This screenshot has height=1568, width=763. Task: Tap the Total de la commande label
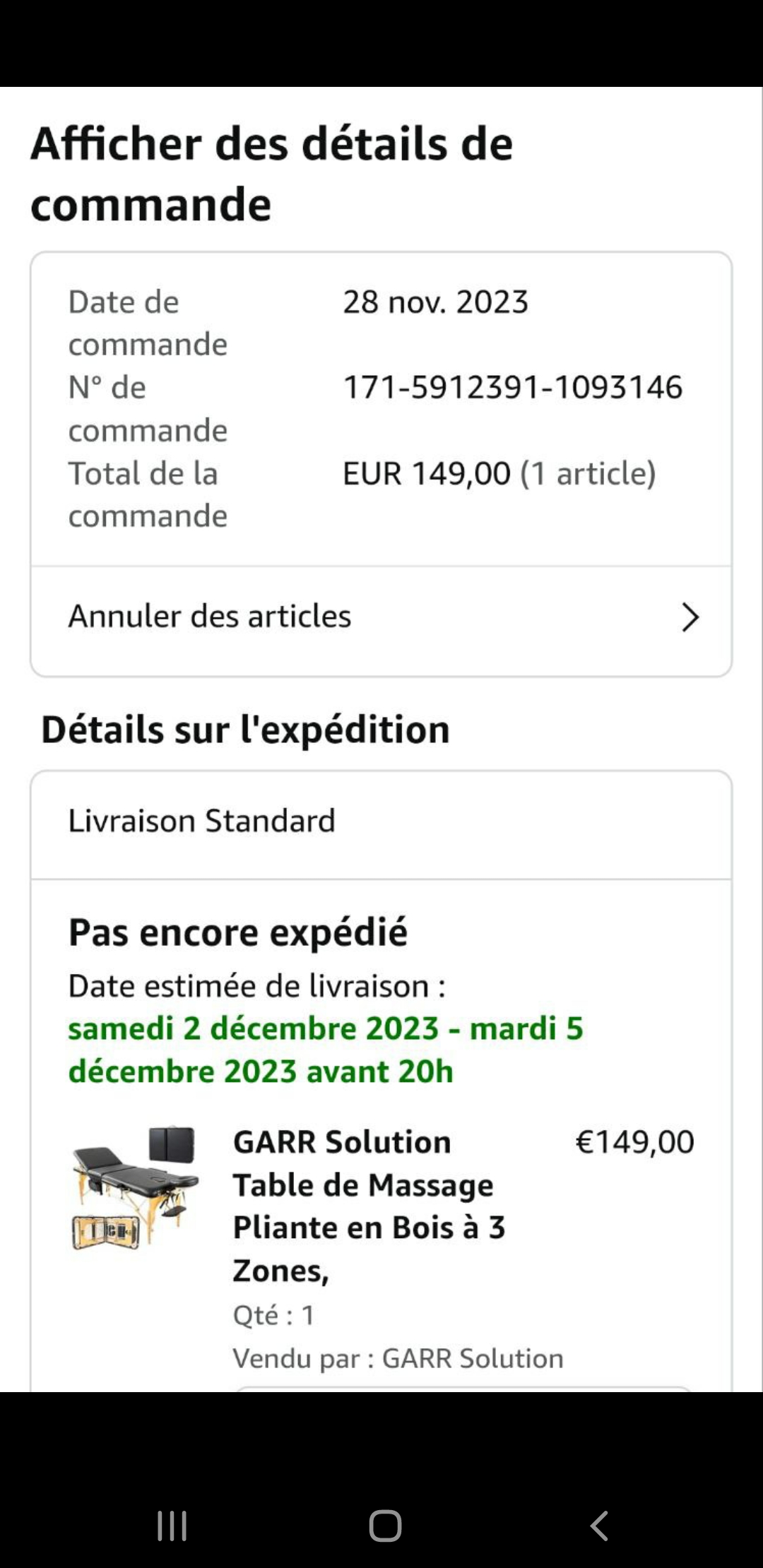147,494
